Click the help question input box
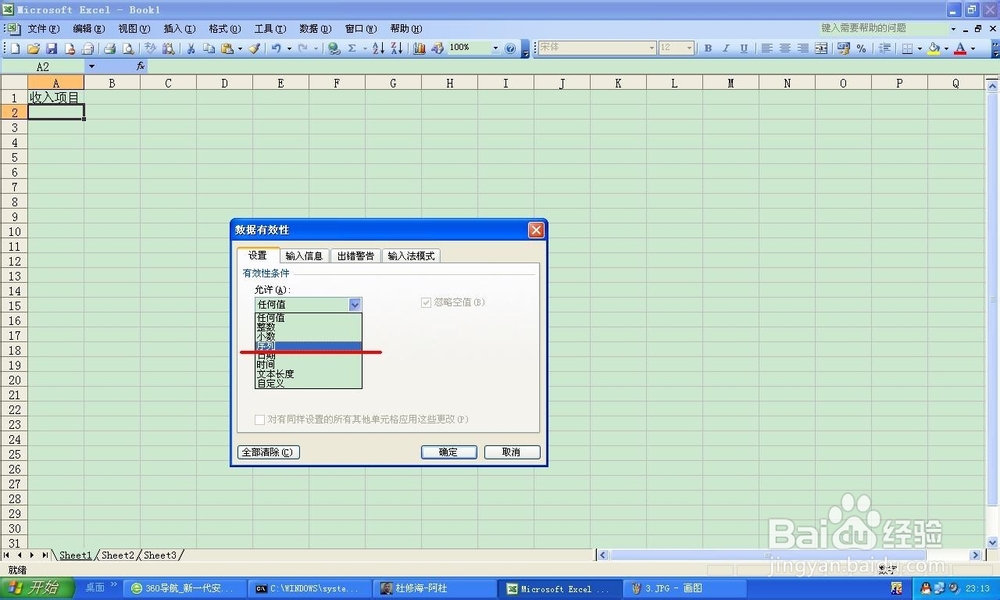Screen dimensions: 1000x600 point(883,28)
